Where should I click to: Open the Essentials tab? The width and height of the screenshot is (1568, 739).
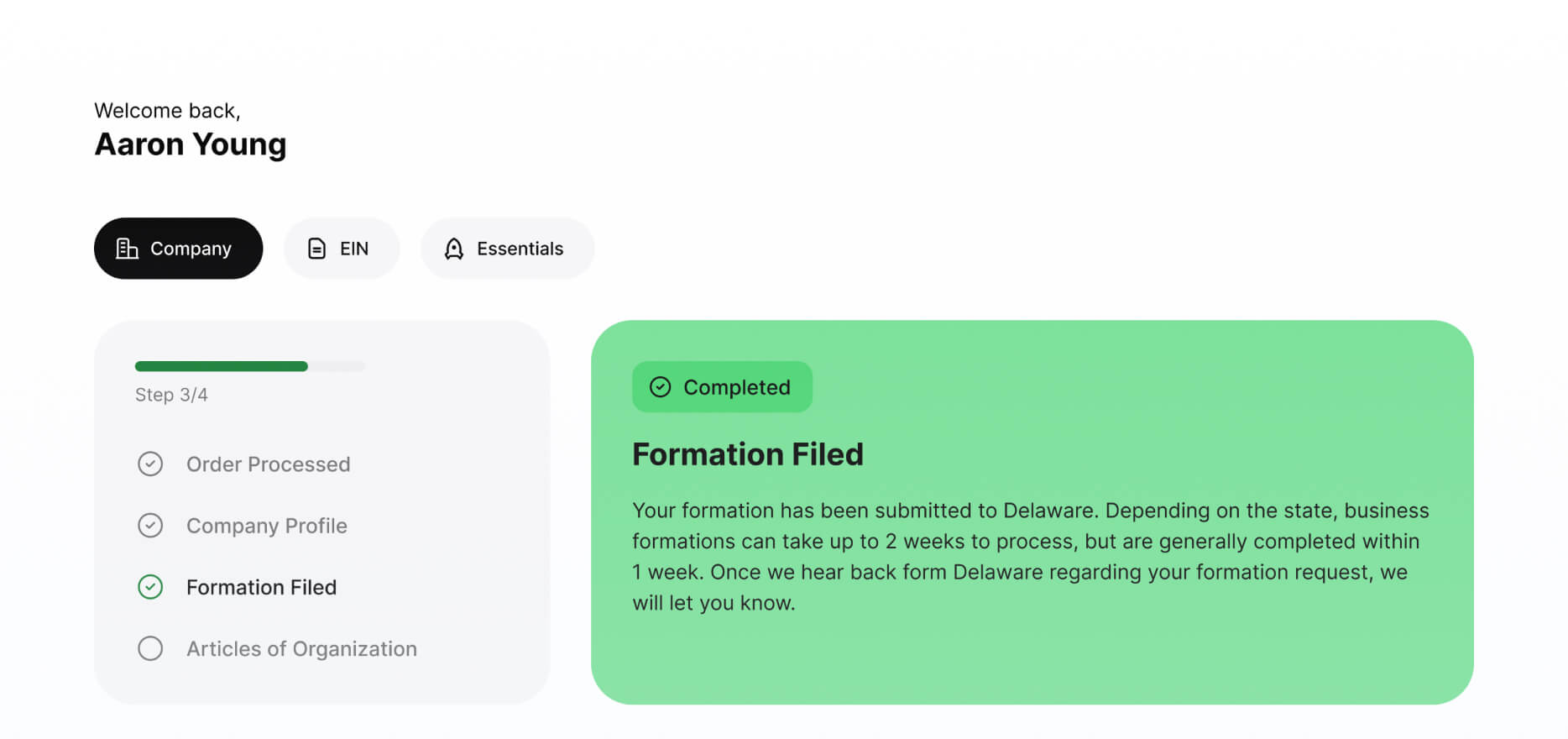(x=508, y=249)
